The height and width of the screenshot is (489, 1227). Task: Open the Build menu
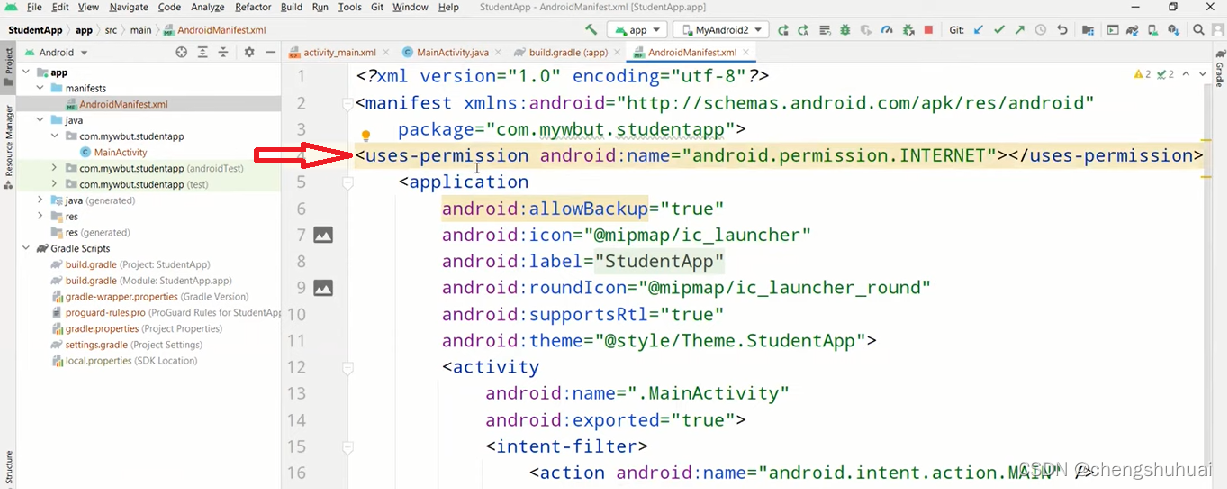click(x=291, y=7)
